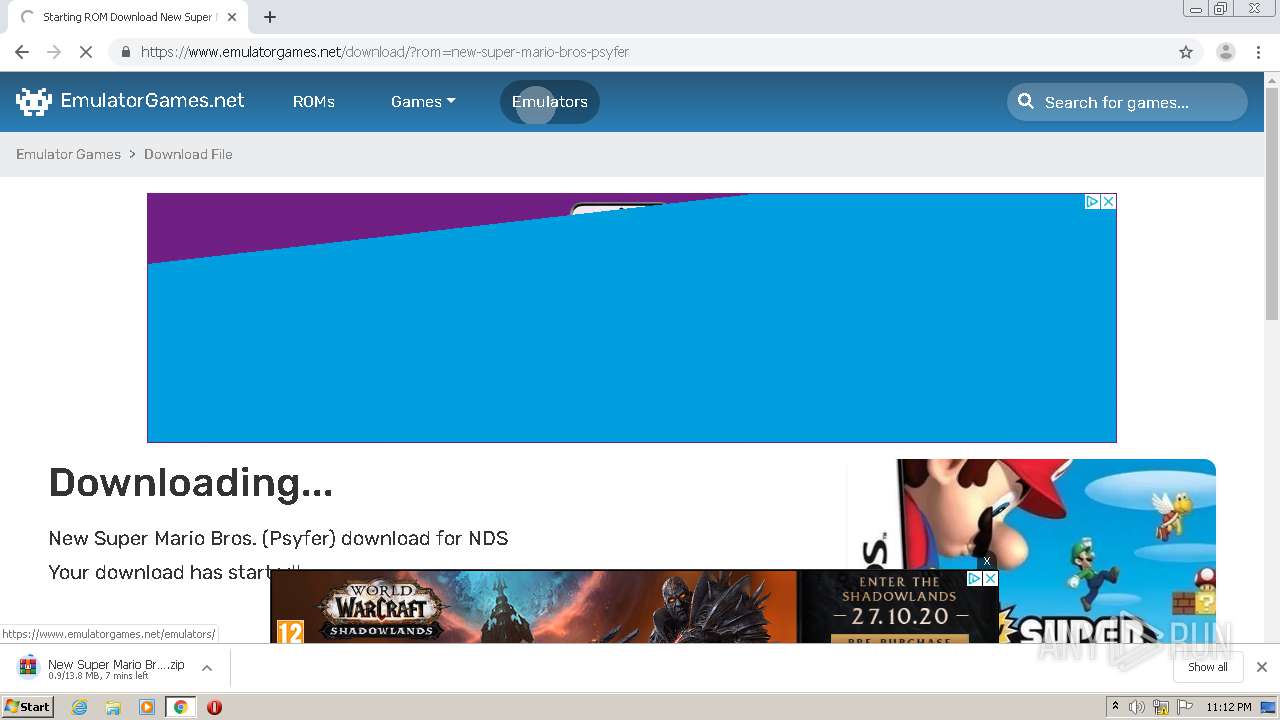Viewport: 1280px width, 720px height.
Task: Open the media player taskbar icon
Action: [147, 707]
